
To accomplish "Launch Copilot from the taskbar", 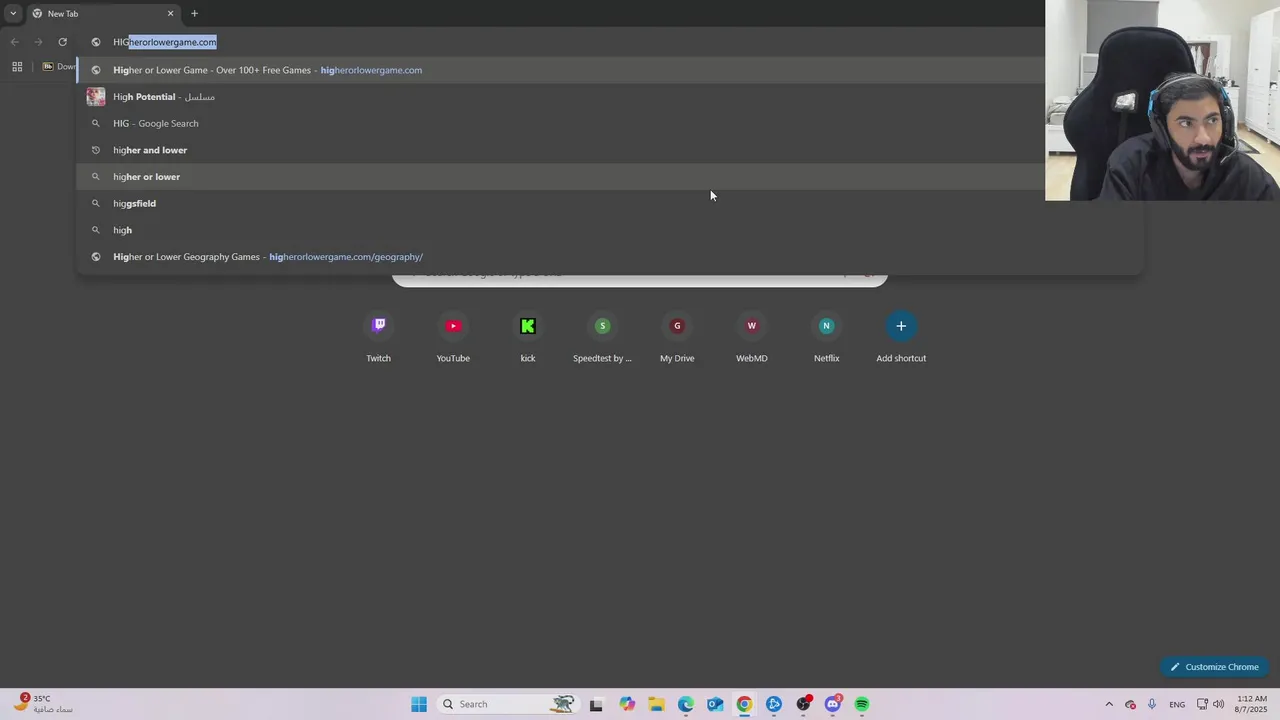I will tap(627, 704).
